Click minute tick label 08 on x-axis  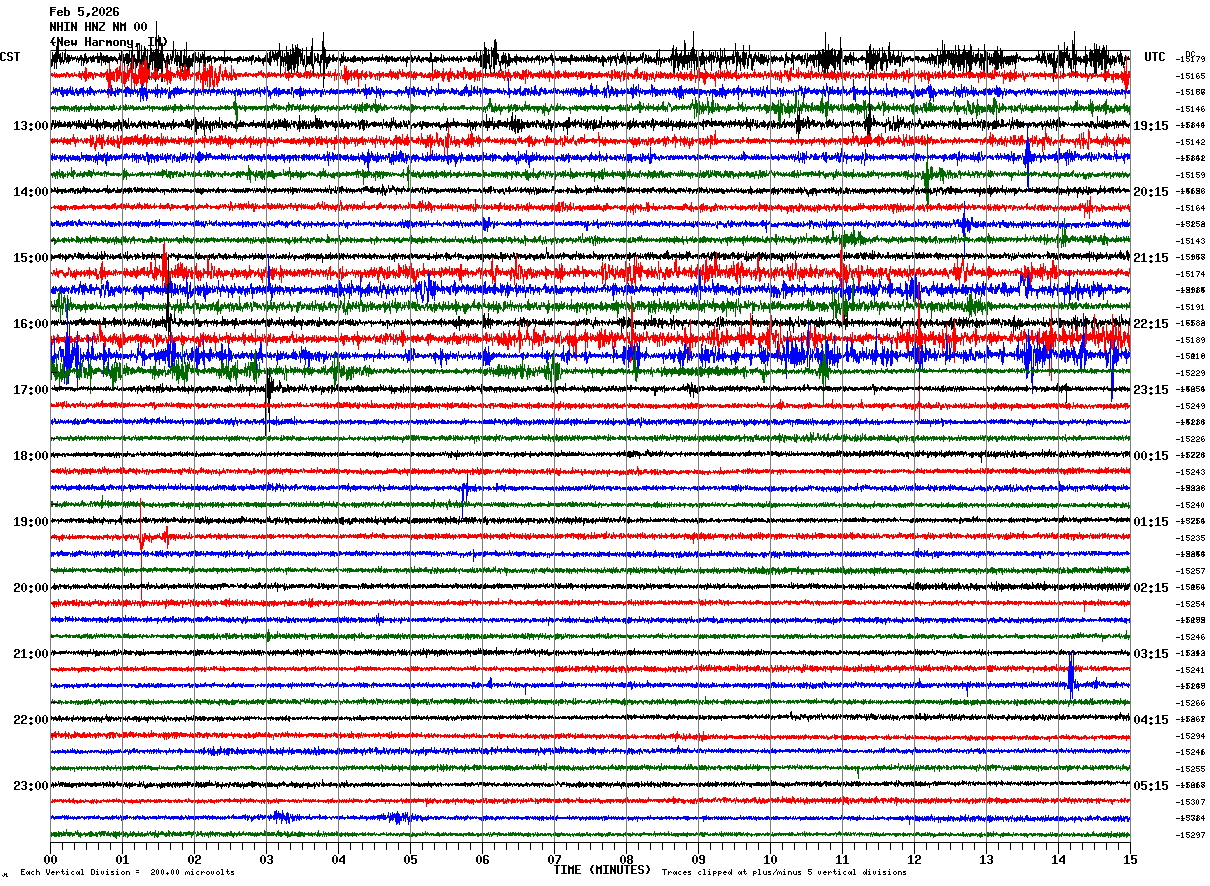point(626,859)
